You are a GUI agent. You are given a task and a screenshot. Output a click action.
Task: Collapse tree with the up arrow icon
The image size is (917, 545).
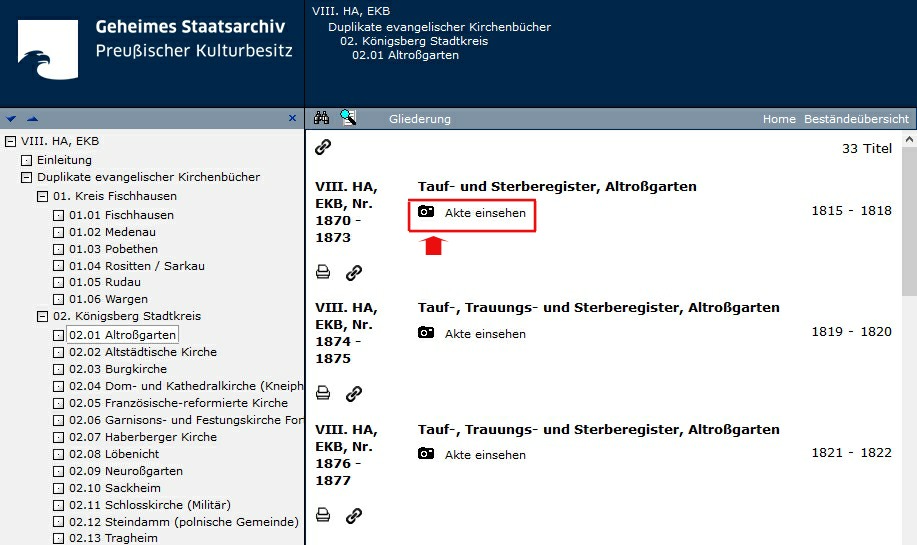pyautogui.click(x=32, y=119)
